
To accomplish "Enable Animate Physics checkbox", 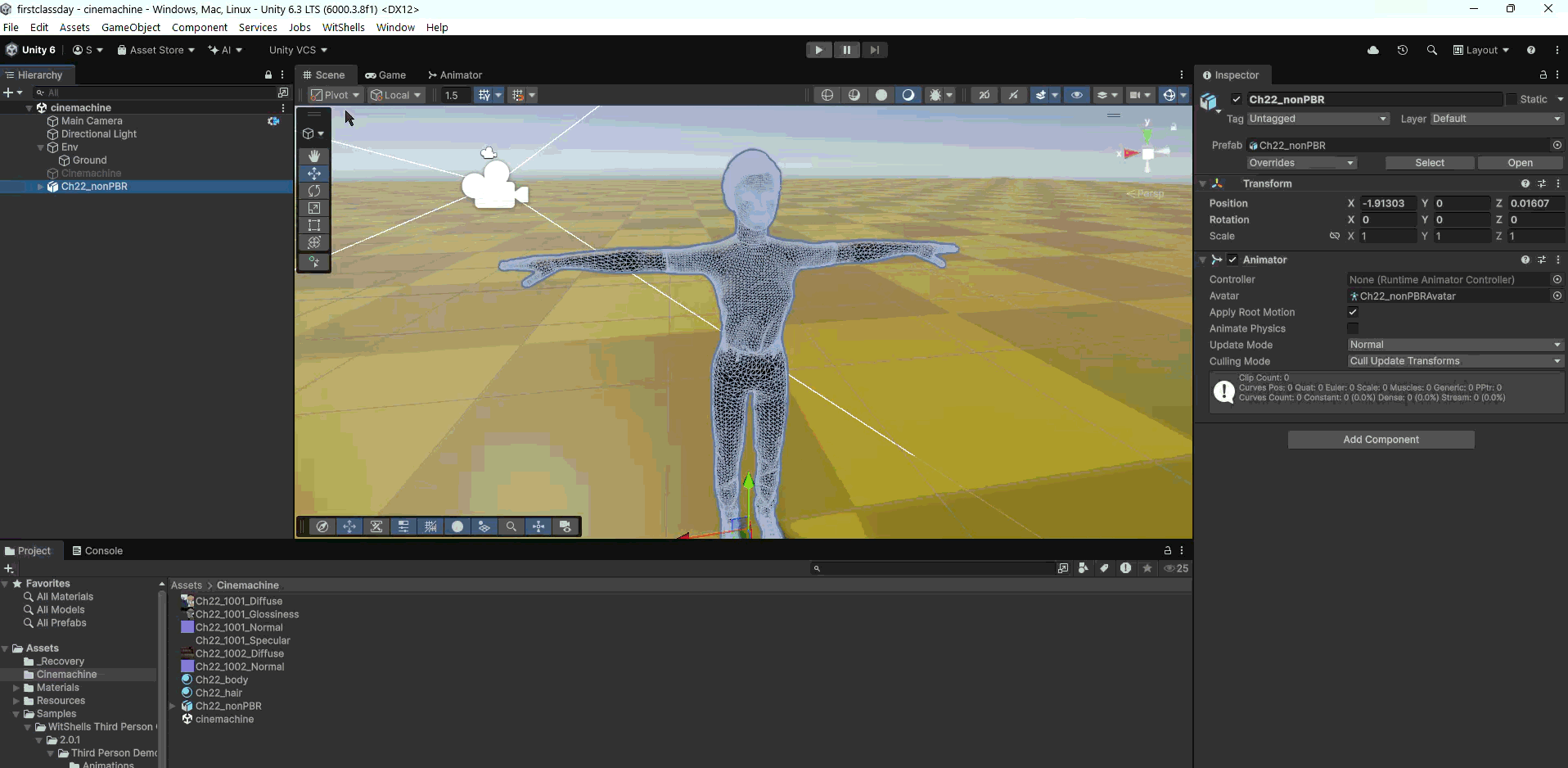I will (x=1353, y=328).
